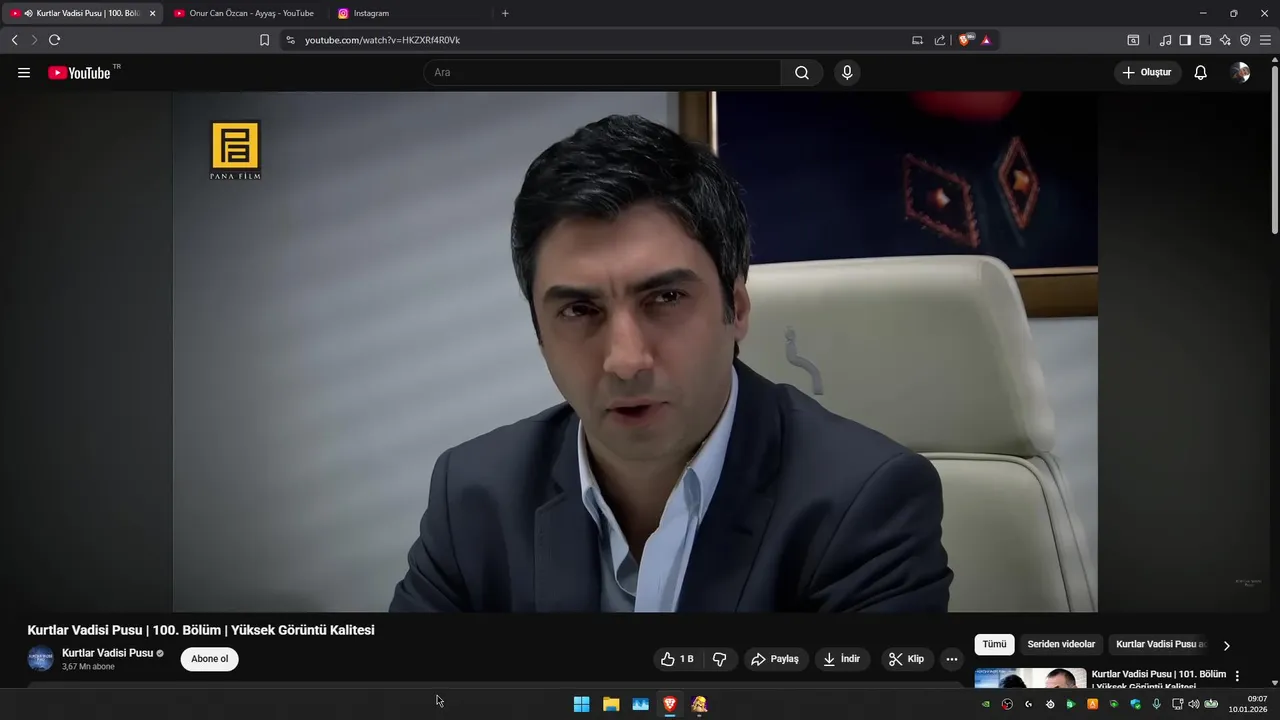Select the Tümü filter chip

pyautogui.click(x=994, y=645)
